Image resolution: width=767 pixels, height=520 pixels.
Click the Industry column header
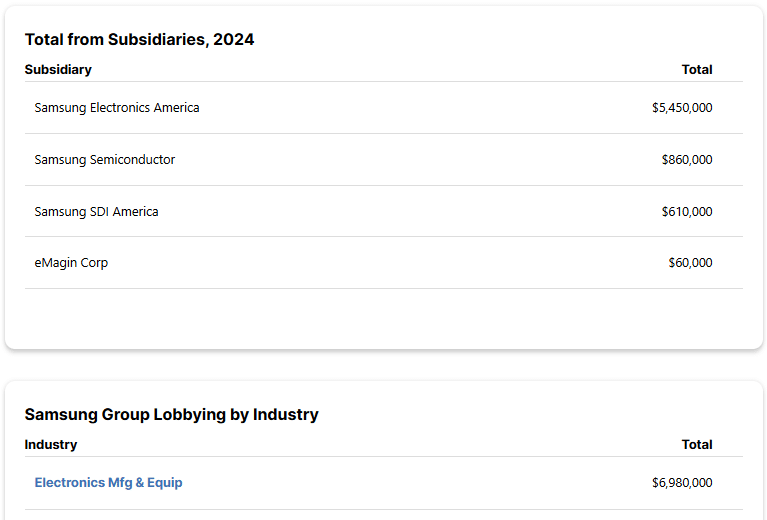pos(51,445)
